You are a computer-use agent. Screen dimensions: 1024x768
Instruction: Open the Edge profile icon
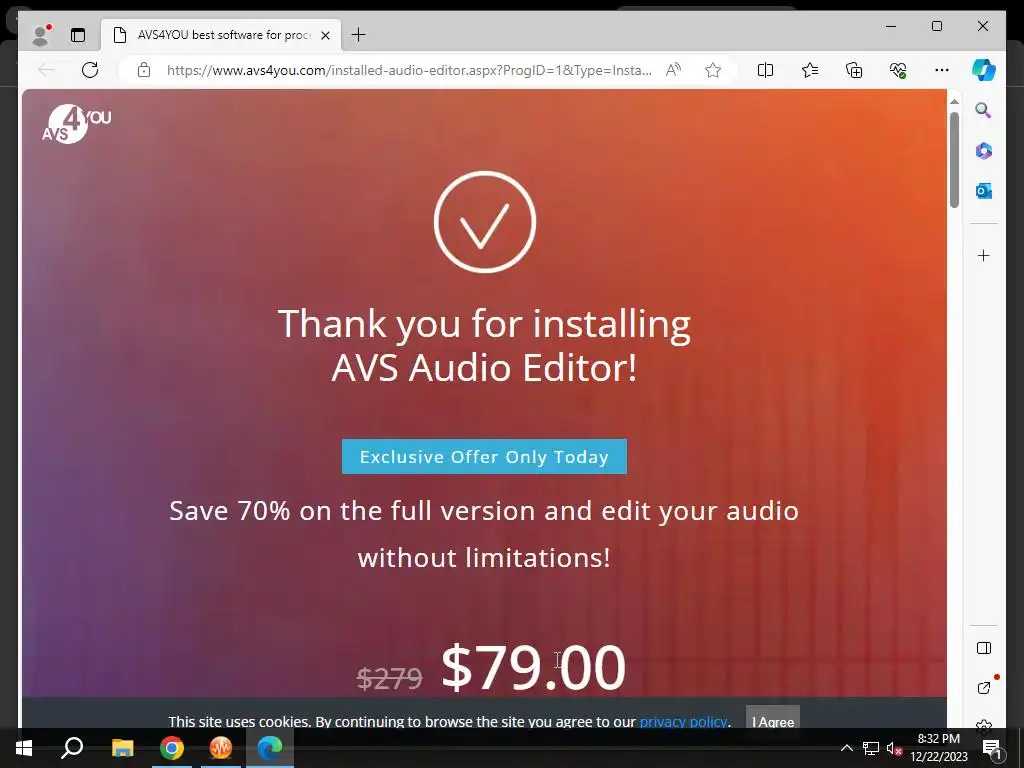[41, 35]
